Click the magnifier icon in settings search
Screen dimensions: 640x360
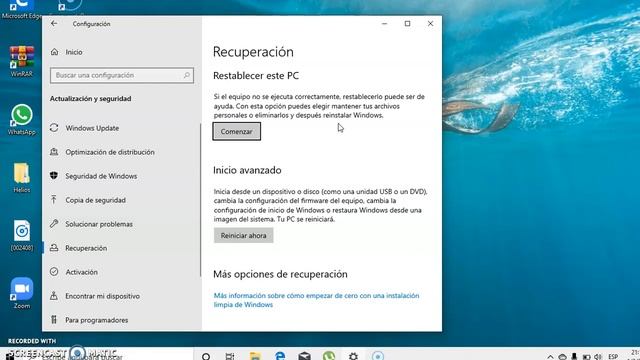(x=187, y=75)
